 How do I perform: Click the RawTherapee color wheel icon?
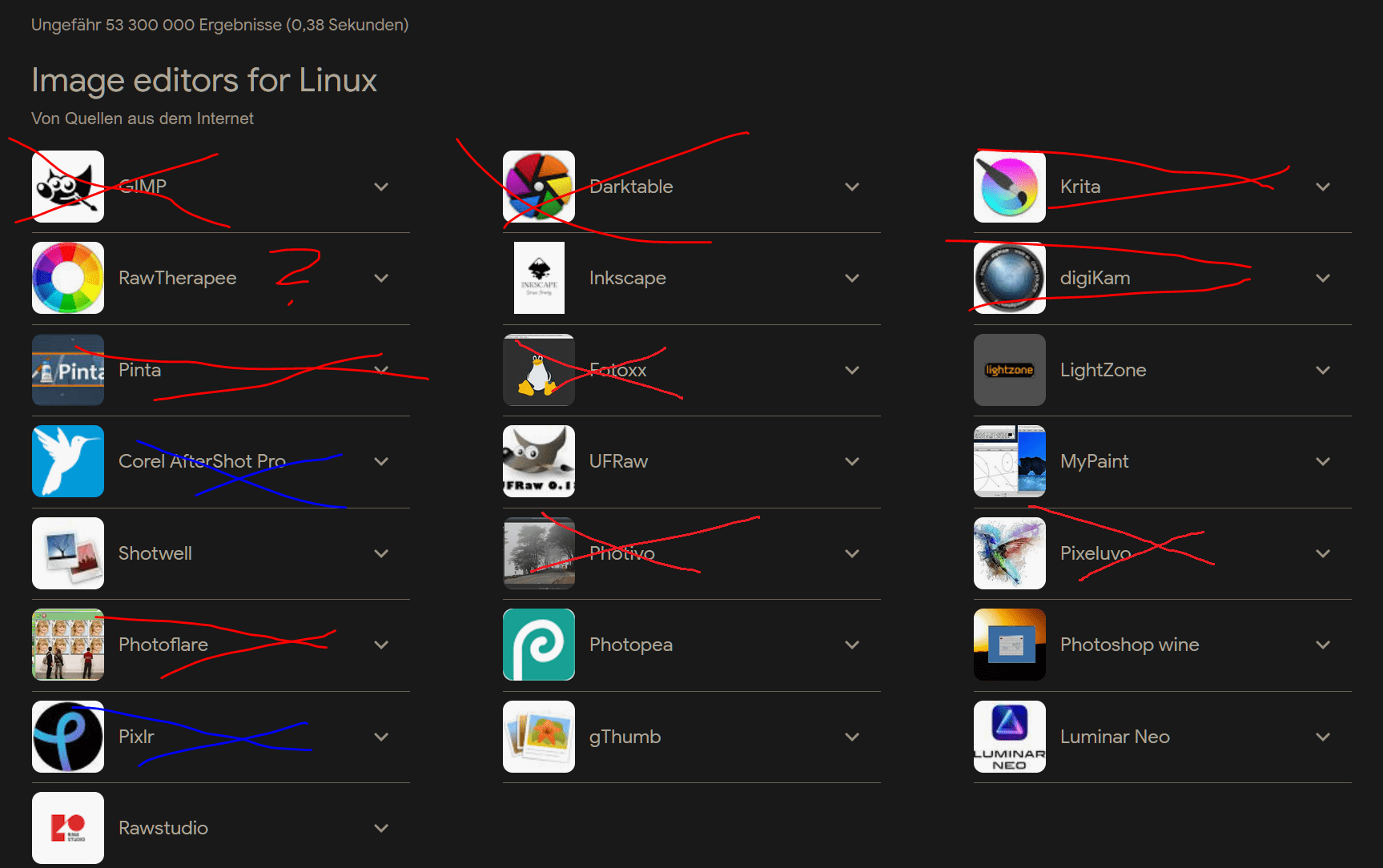click(68, 278)
